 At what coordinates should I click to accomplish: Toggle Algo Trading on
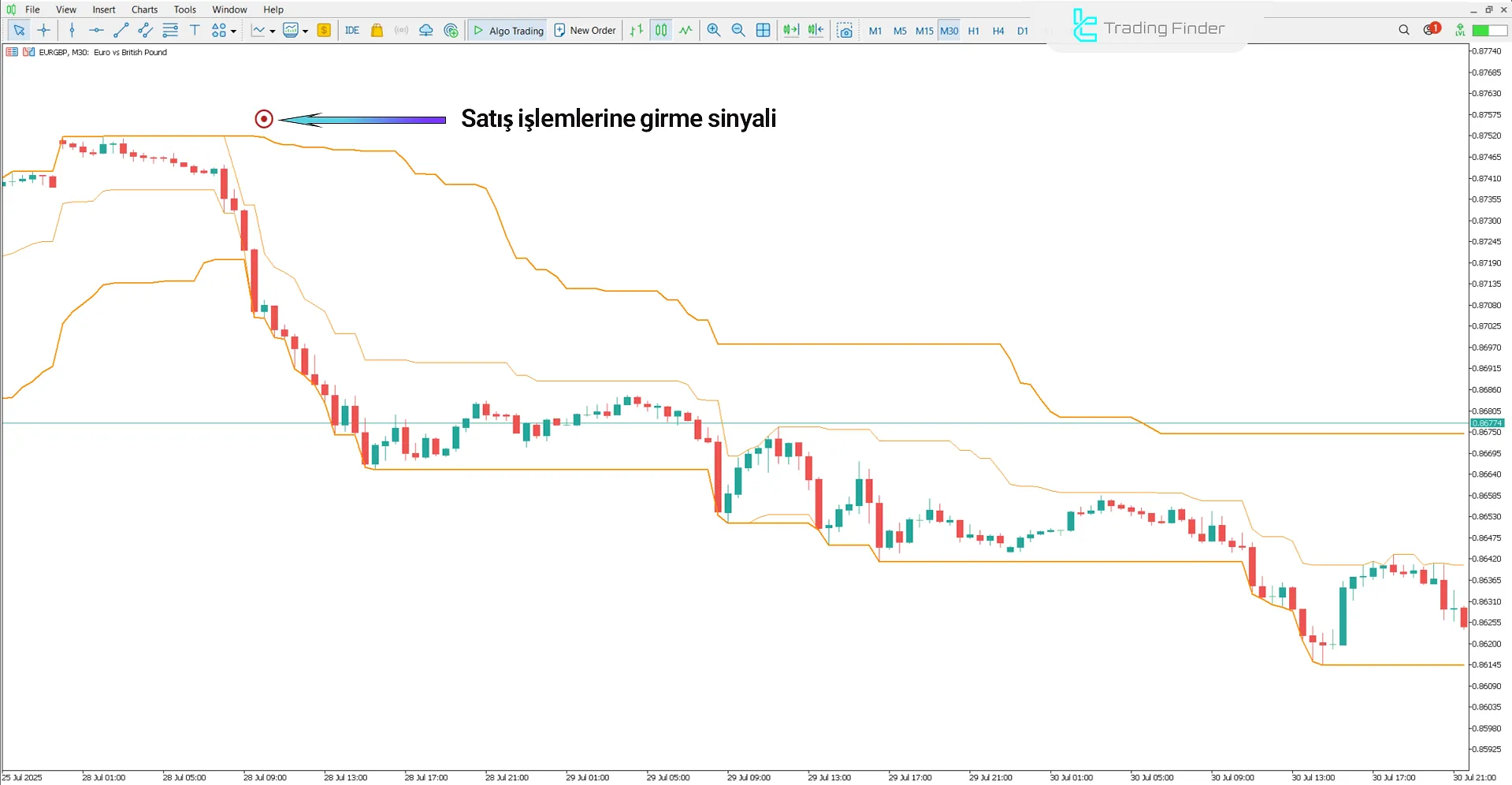pos(508,30)
